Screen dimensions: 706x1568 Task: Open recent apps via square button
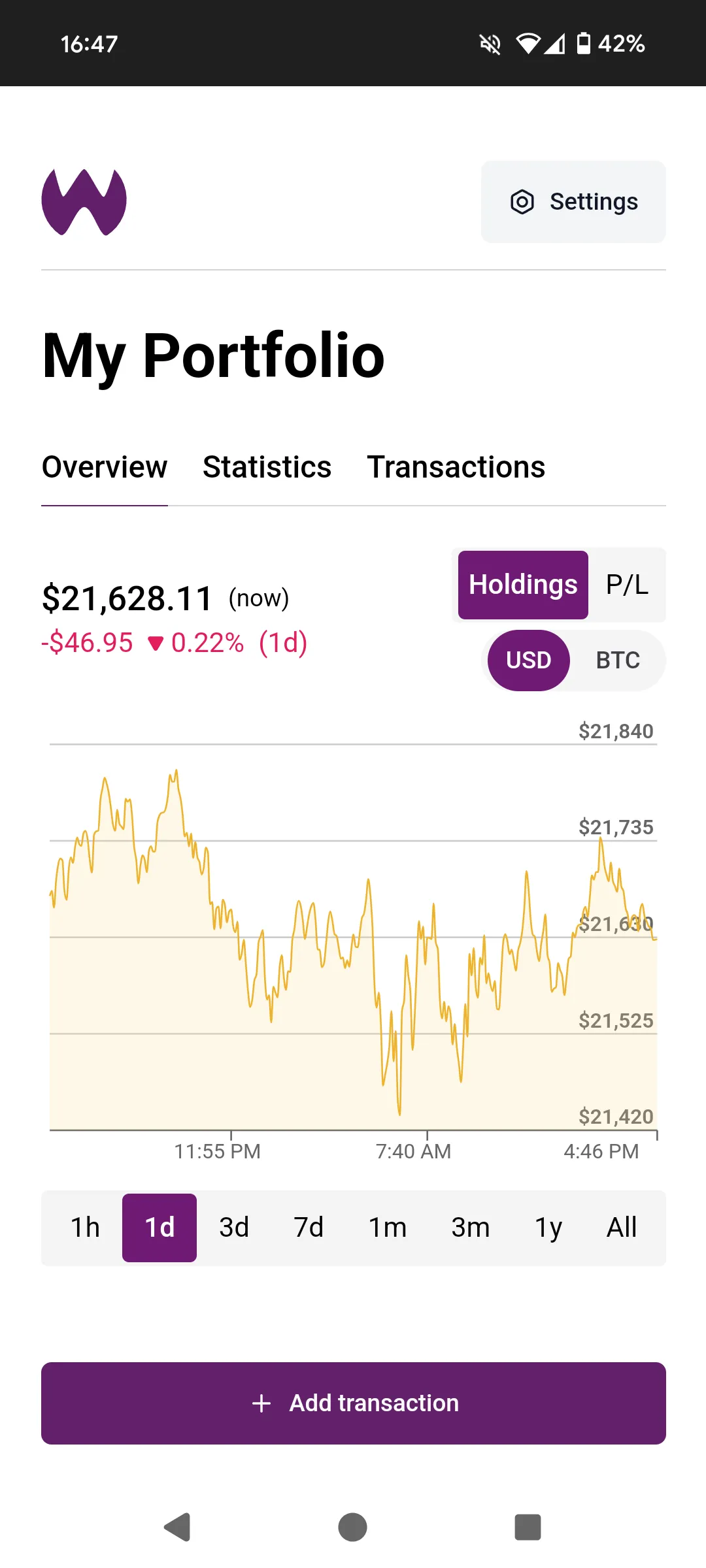click(x=528, y=1527)
